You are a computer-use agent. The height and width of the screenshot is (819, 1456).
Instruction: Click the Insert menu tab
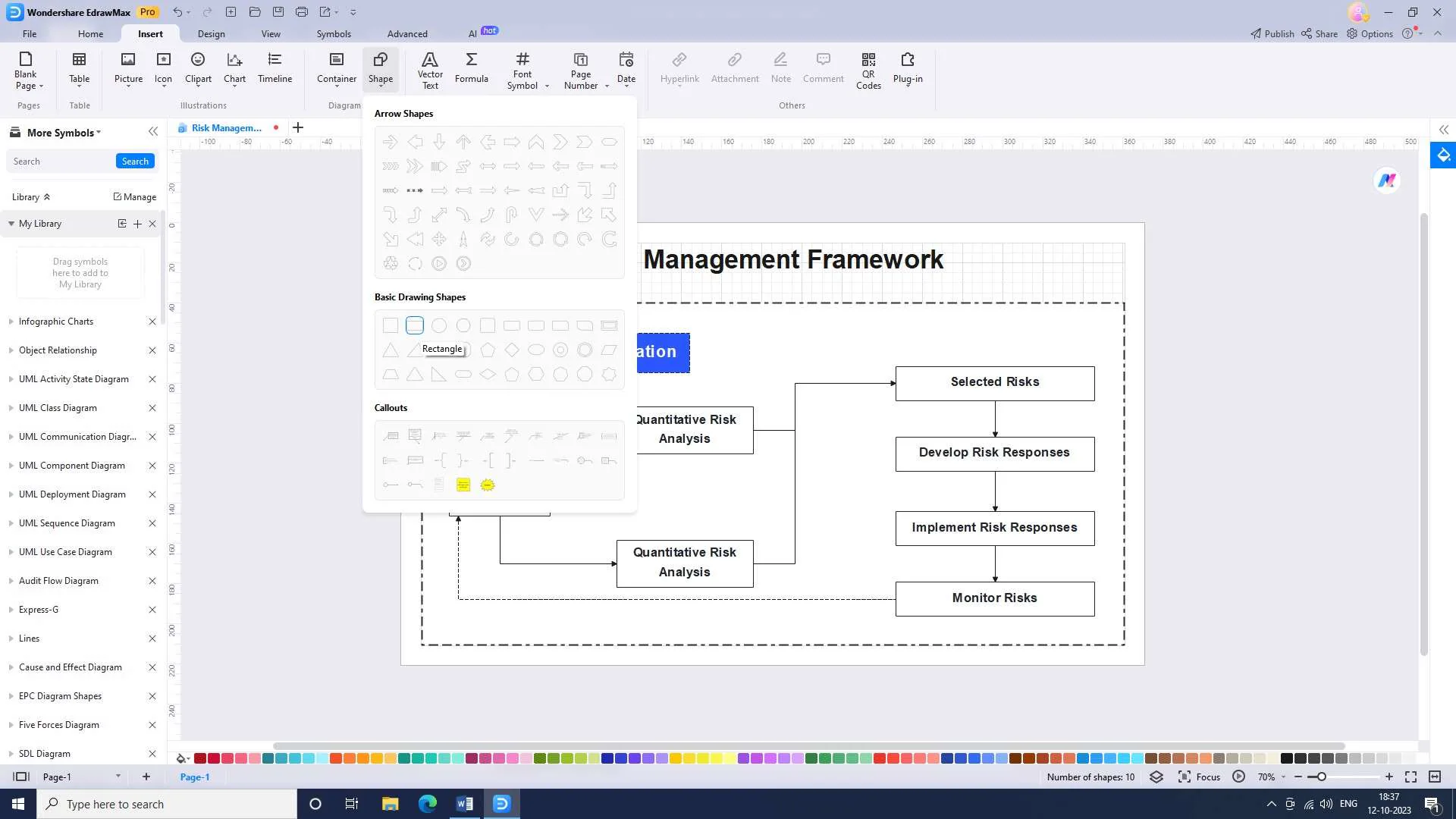click(150, 33)
